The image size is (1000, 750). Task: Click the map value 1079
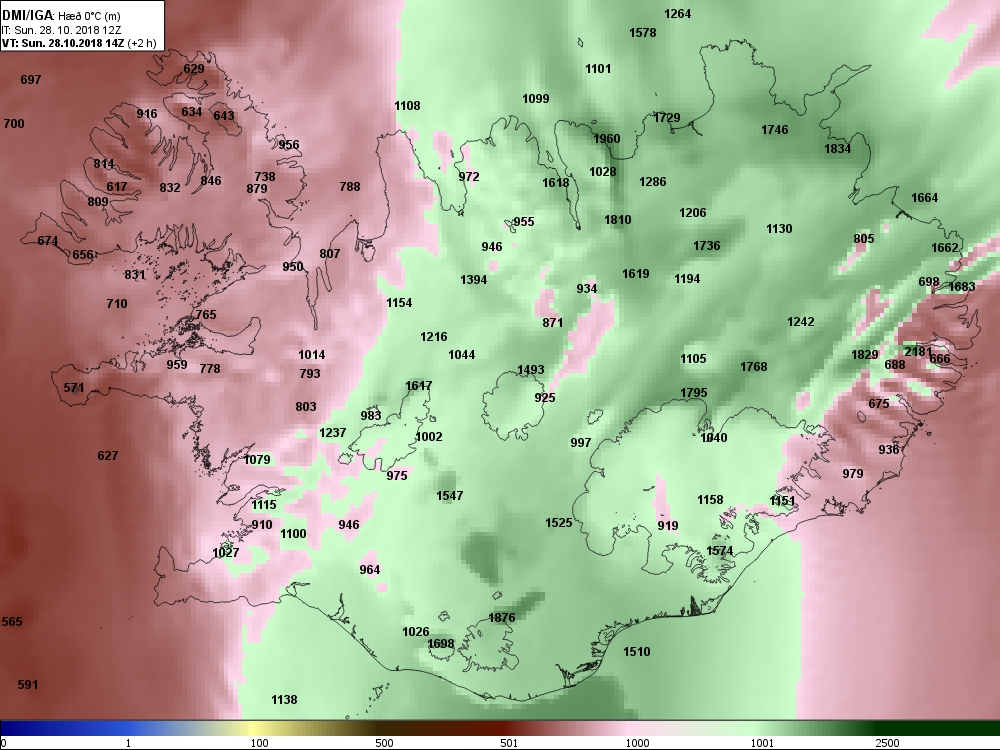pos(257,460)
